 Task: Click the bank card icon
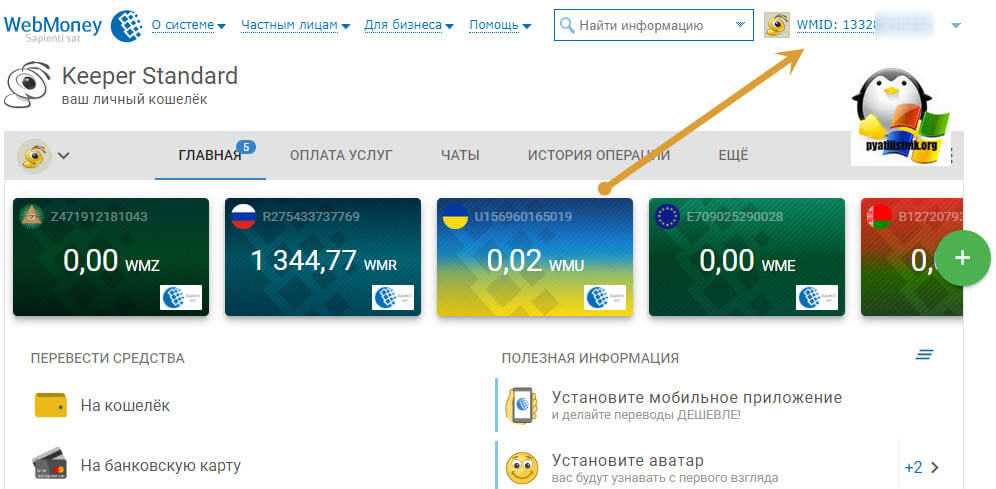coord(50,465)
